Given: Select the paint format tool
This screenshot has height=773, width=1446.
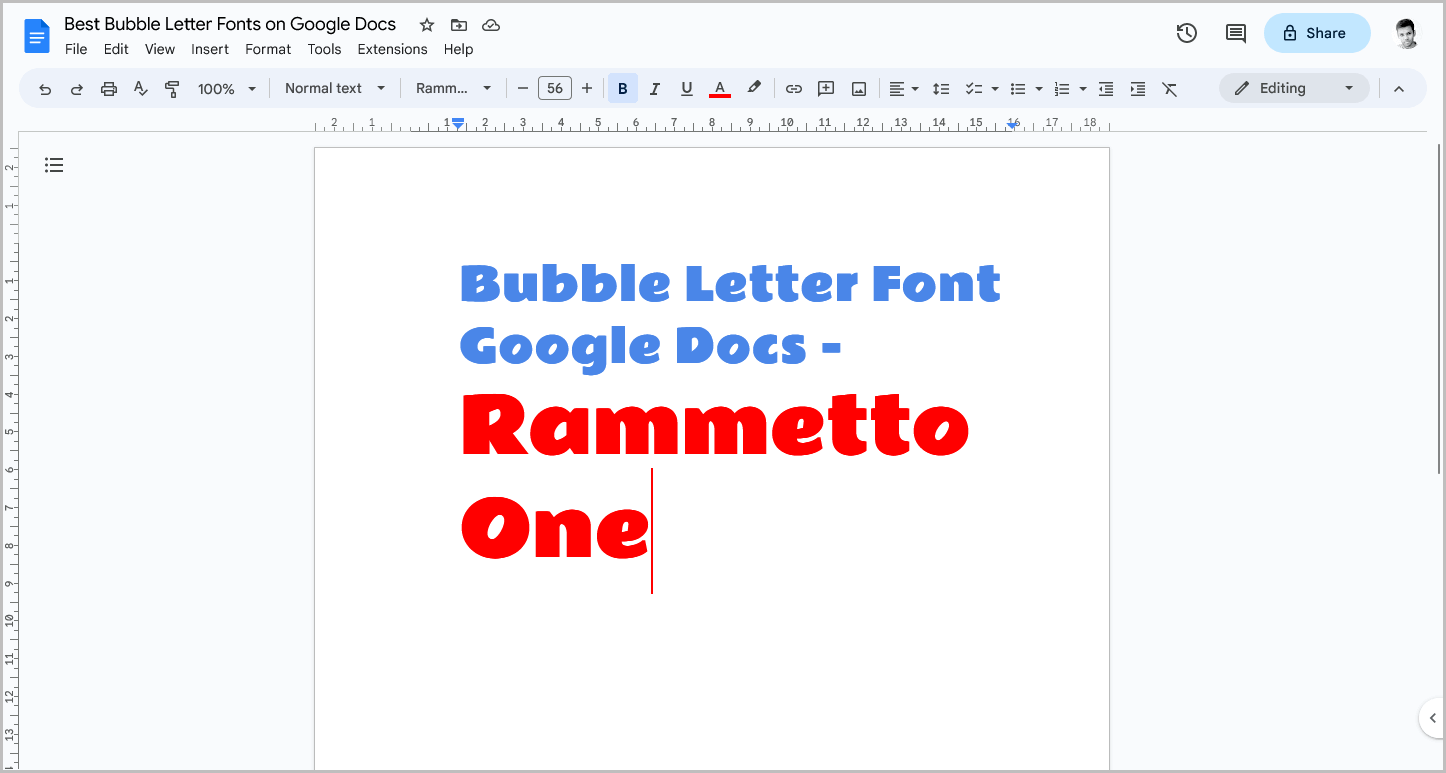Looking at the screenshot, I should 172,88.
